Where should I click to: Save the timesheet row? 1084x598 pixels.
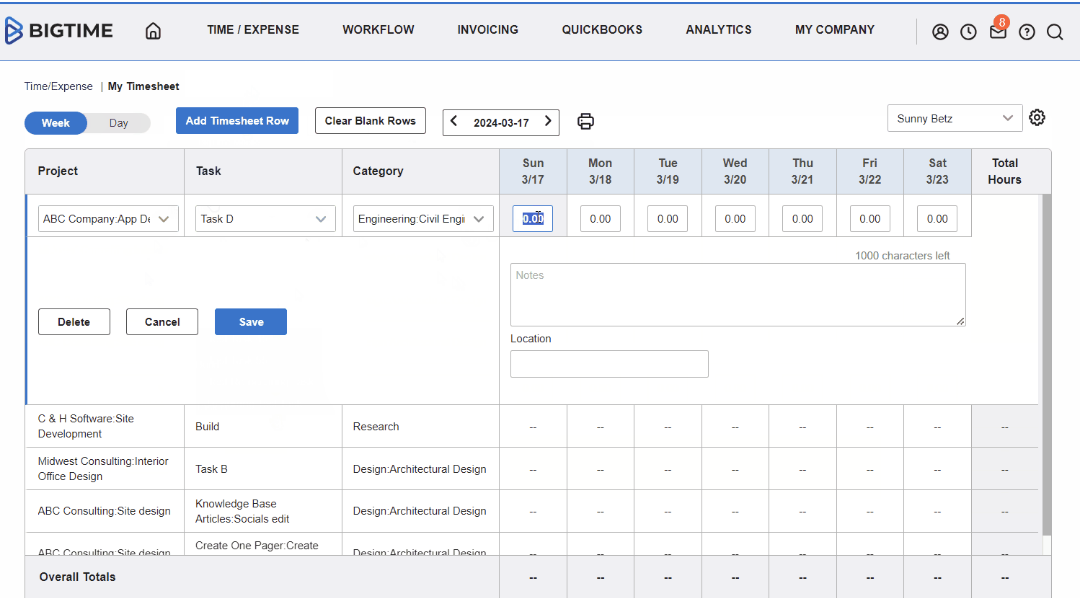[x=251, y=321]
